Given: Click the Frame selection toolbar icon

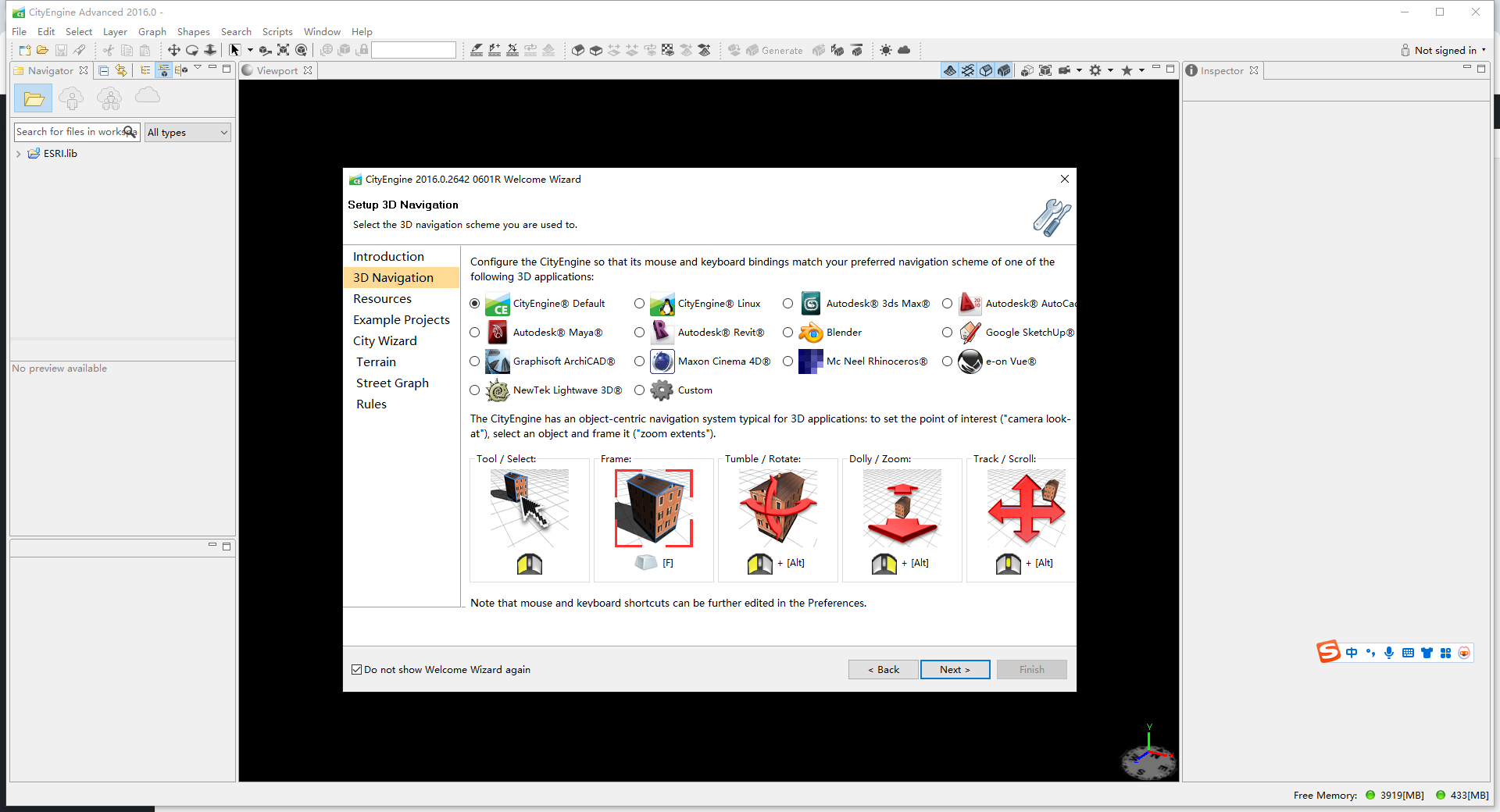Looking at the screenshot, I should click(x=284, y=50).
